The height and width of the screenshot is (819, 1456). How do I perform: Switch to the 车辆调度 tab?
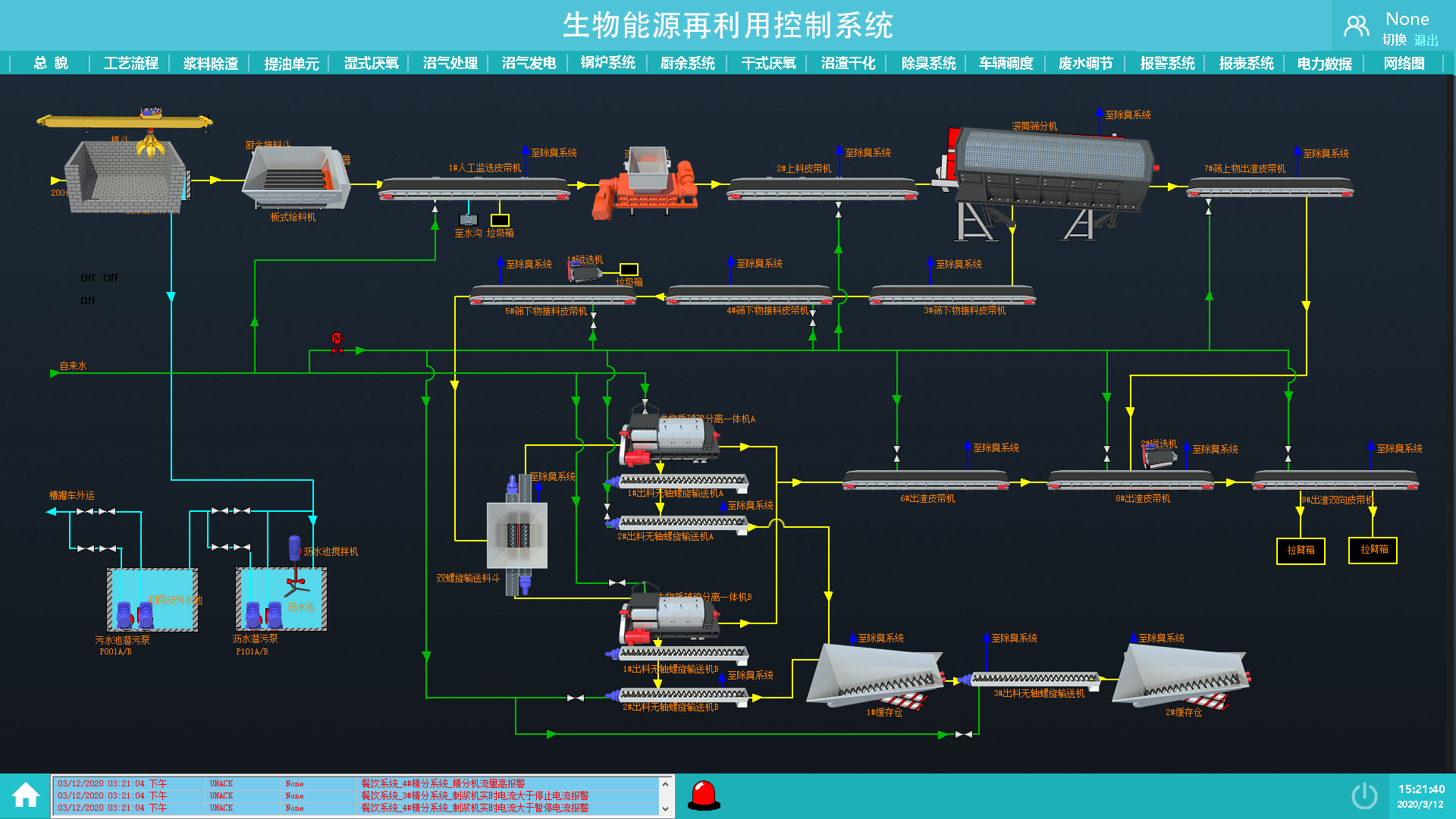1006,63
